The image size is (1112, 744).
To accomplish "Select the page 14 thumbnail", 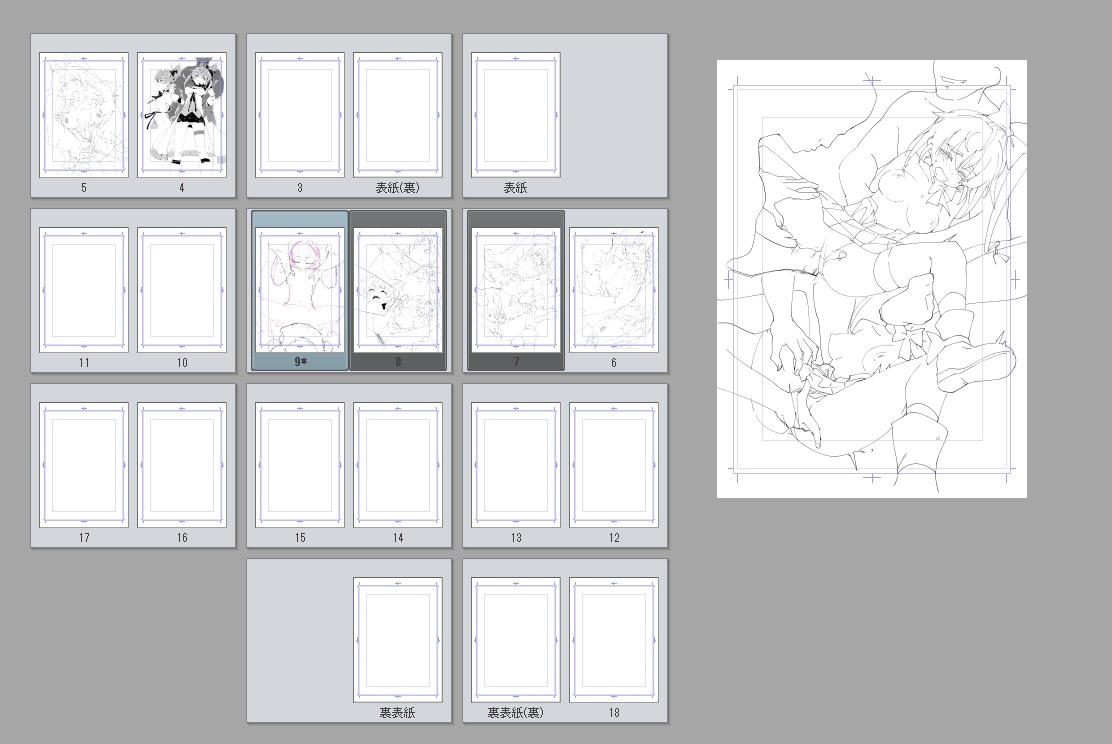I will [x=398, y=465].
